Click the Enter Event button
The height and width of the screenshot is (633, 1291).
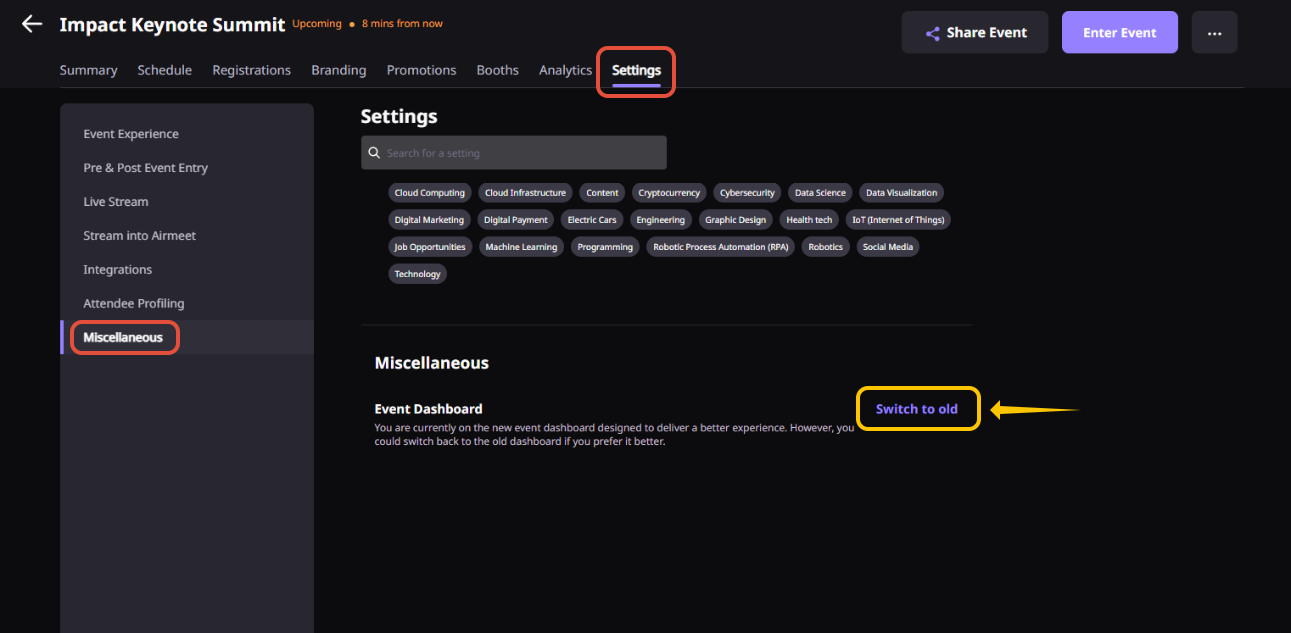pos(1119,33)
